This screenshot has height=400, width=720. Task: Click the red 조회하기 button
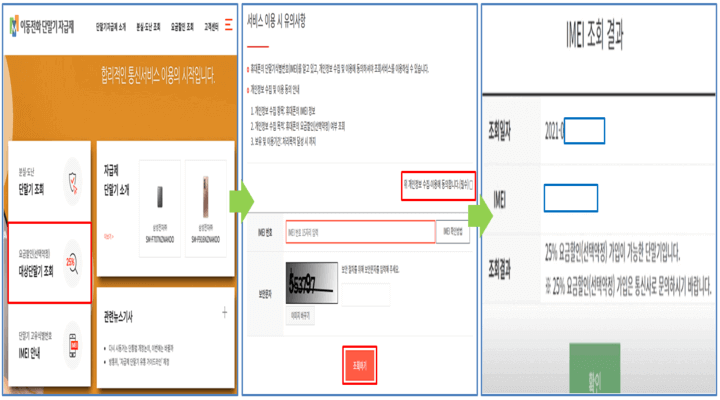(x=360, y=366)
